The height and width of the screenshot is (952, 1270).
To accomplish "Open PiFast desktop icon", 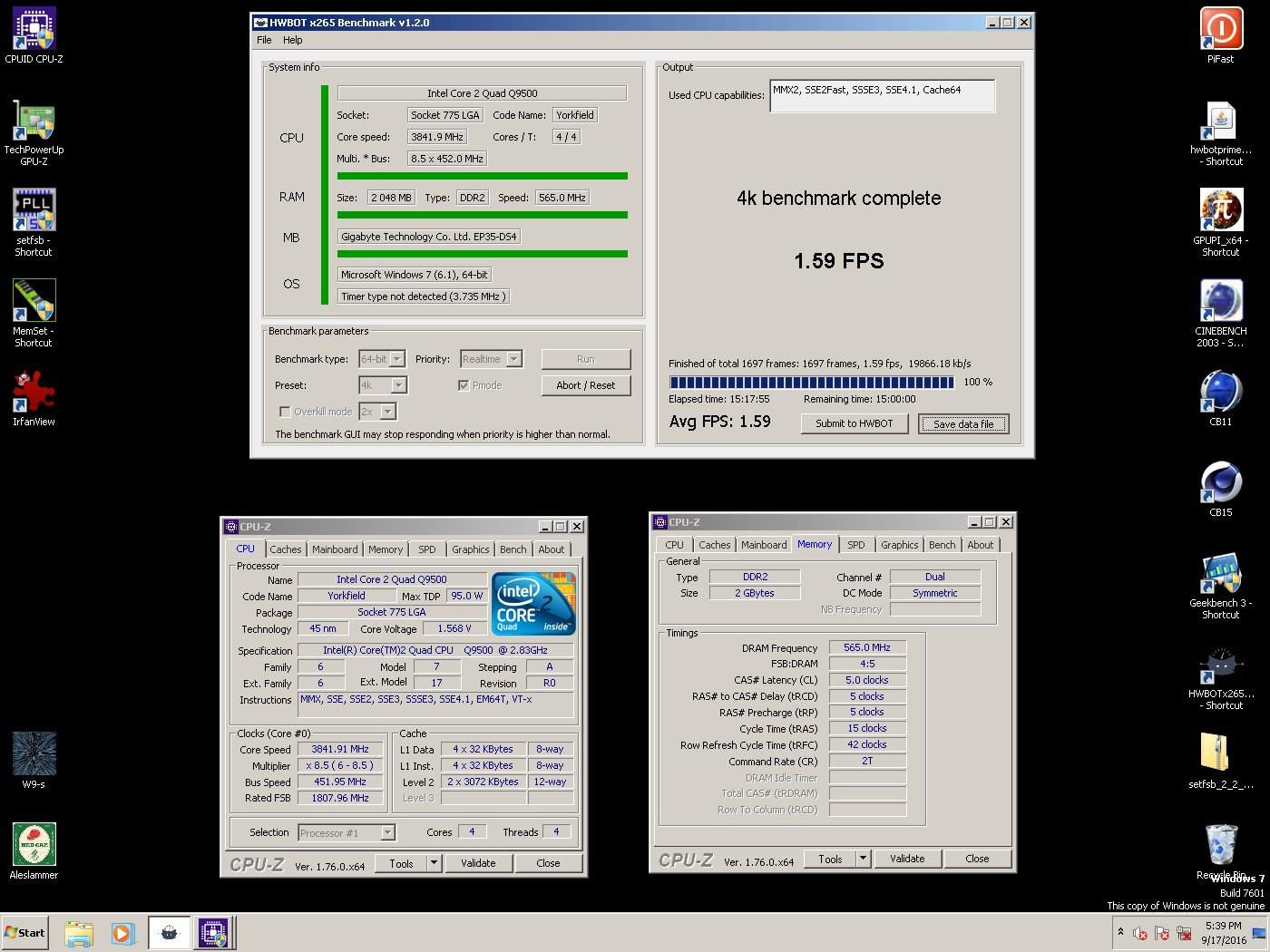I will 1221,36.
